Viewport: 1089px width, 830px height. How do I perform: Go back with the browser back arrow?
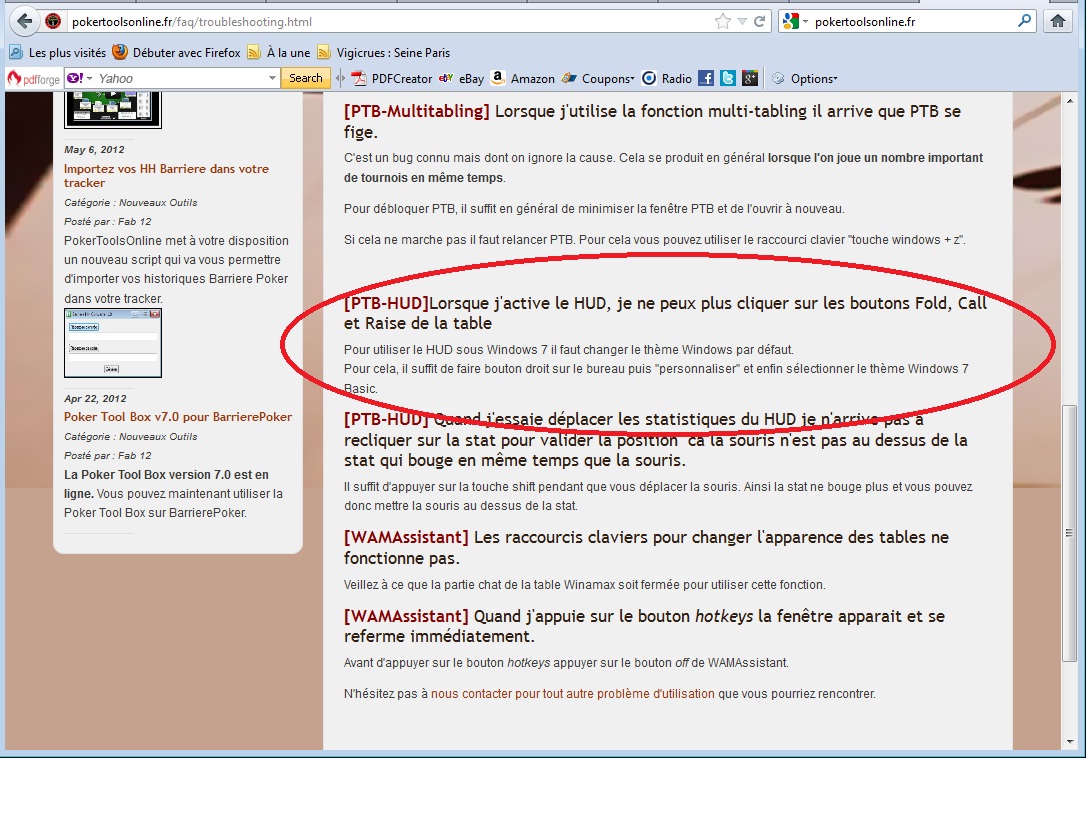[x=24, y=21]
